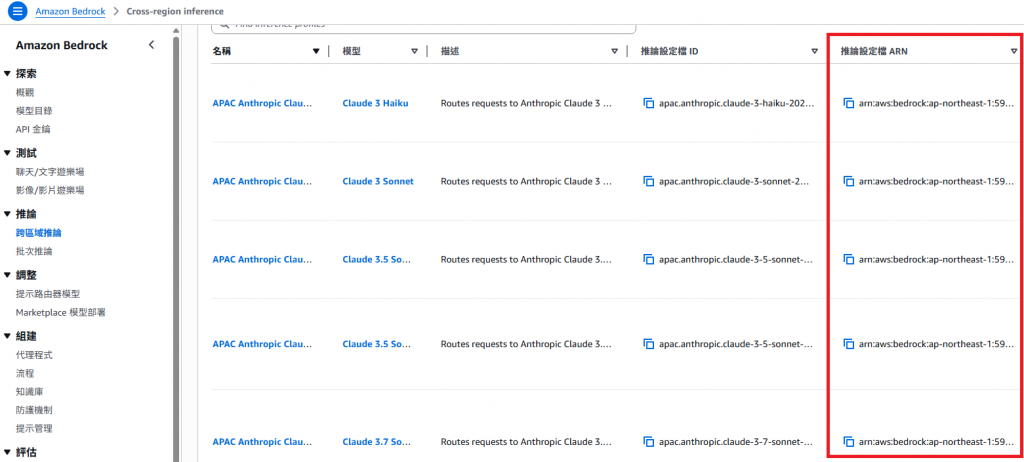The width and height of the screenshot is (1024, 462).
Task: Collapse the 測試 sidebar section
Action: (x=7, y=154)
